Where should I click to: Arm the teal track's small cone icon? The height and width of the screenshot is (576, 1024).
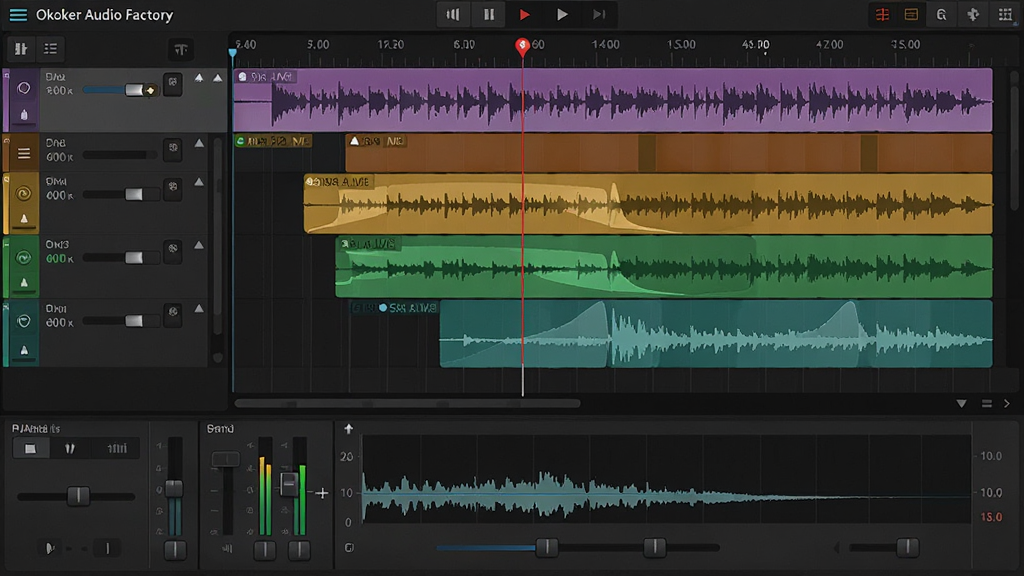24,350
